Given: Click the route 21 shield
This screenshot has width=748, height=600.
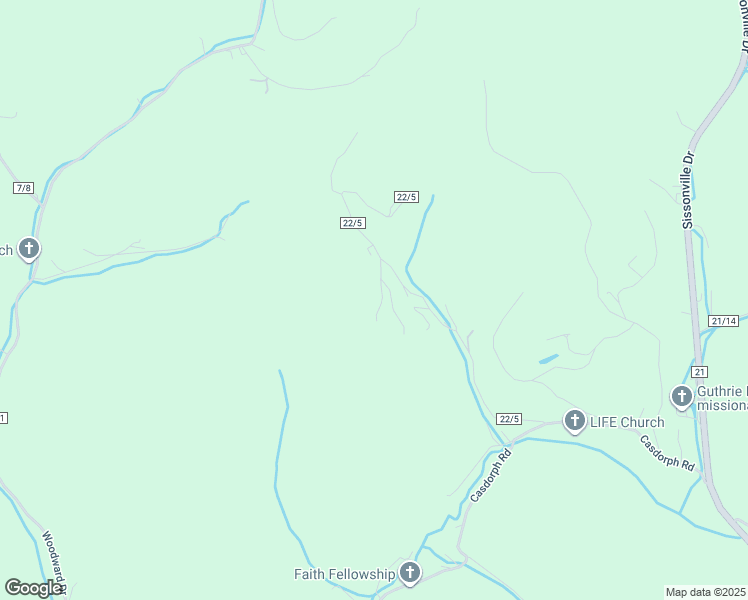Looking at the screenshot, I should coord(700,372).
